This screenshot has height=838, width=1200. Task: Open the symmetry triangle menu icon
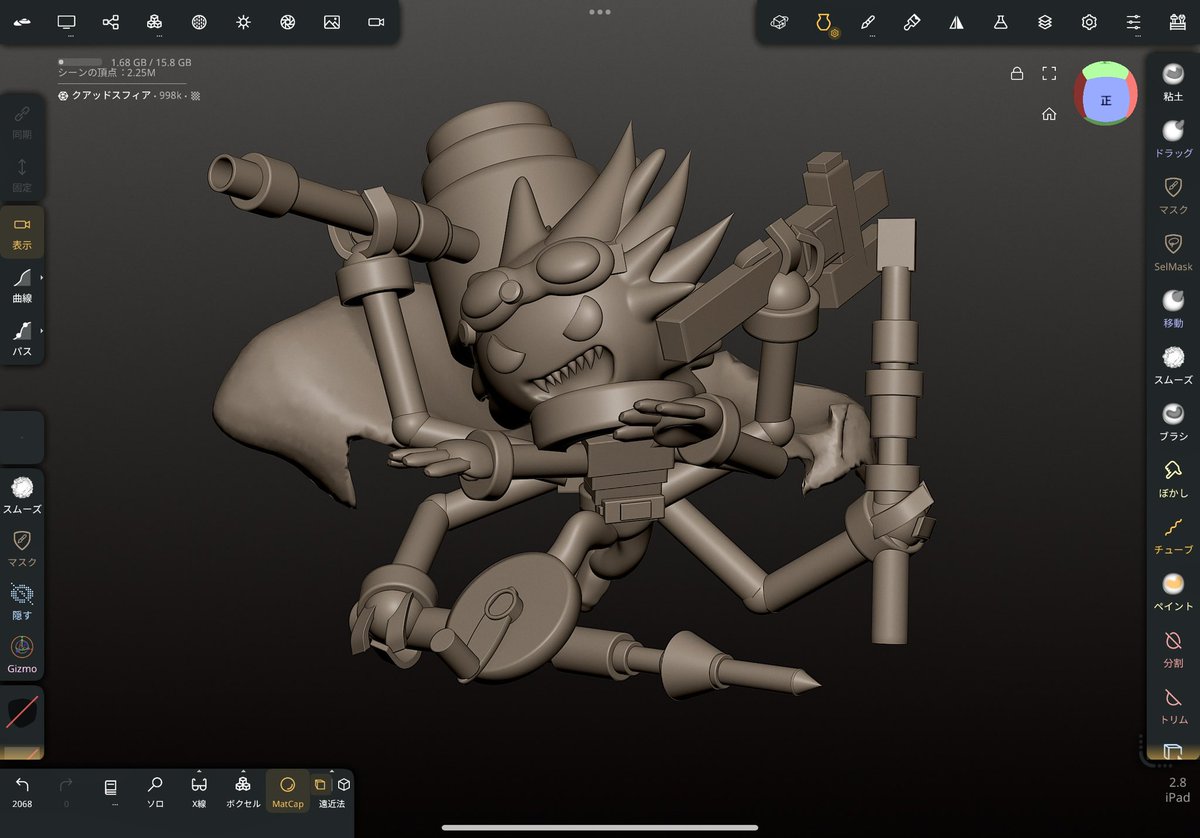(x=956, y=22)
